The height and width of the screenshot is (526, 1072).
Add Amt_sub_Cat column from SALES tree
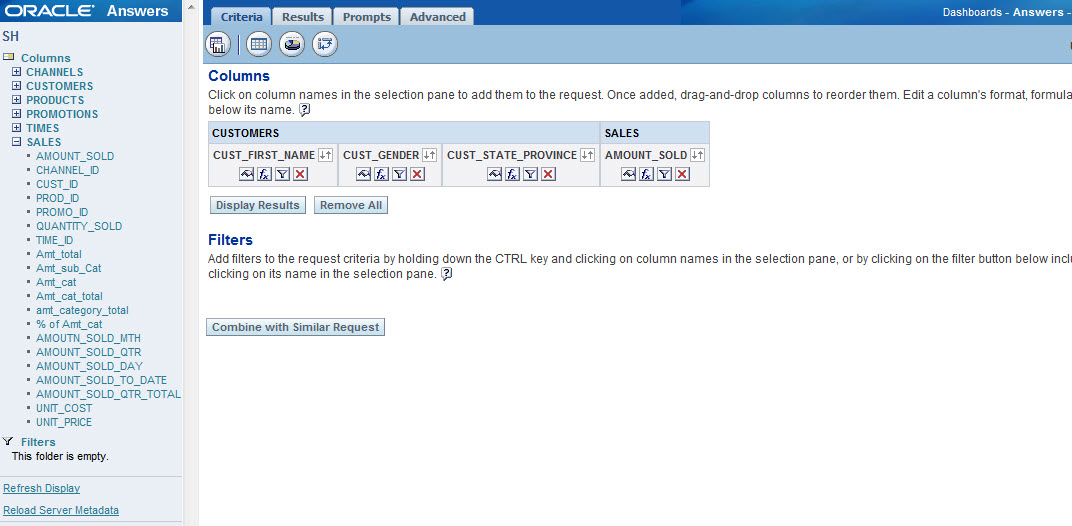68,268
